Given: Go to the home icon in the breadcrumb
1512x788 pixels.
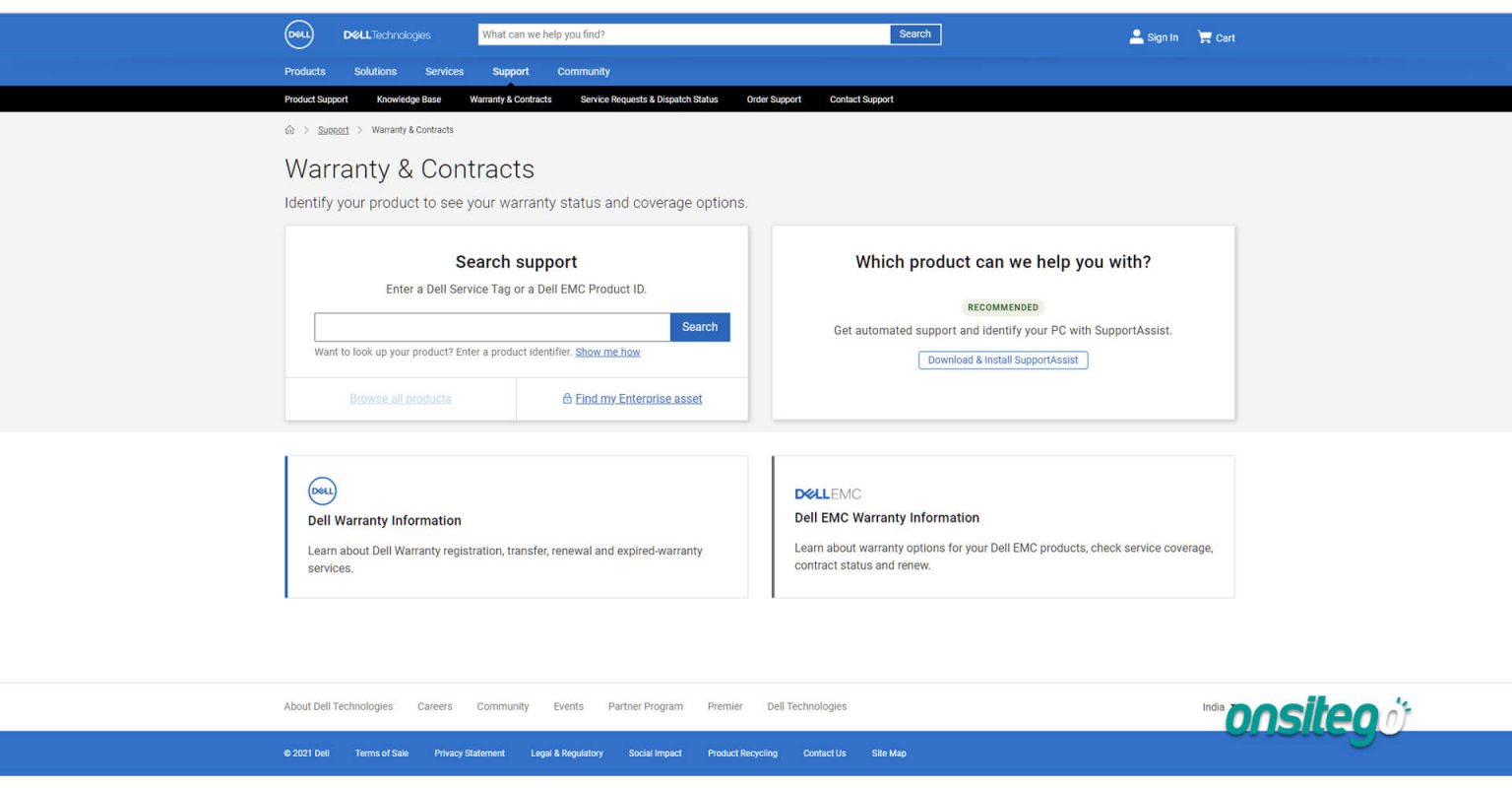Looking at the screenshot, I should click(289, 130).
